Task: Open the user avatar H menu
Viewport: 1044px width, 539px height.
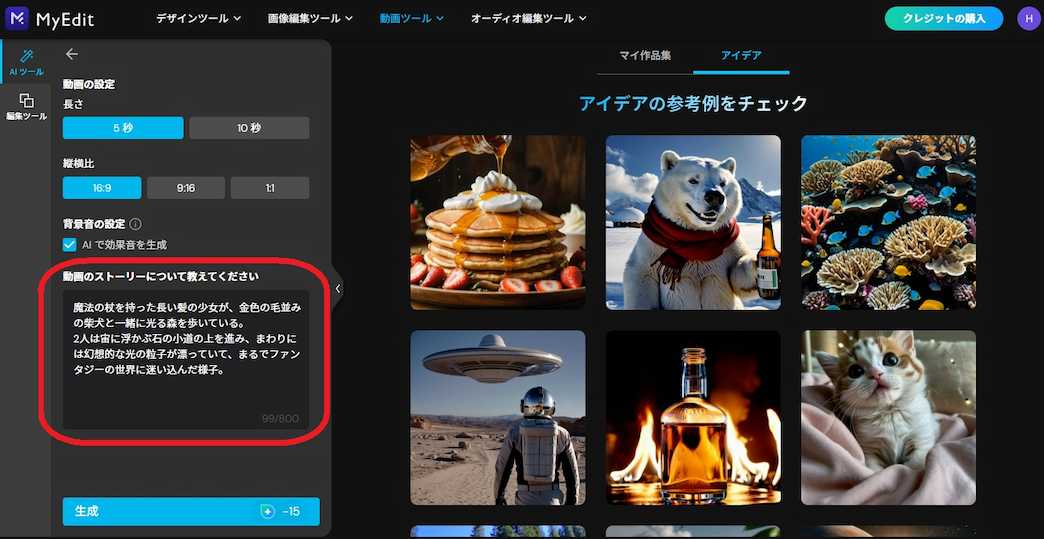Action: click(x=1028, y=19)
